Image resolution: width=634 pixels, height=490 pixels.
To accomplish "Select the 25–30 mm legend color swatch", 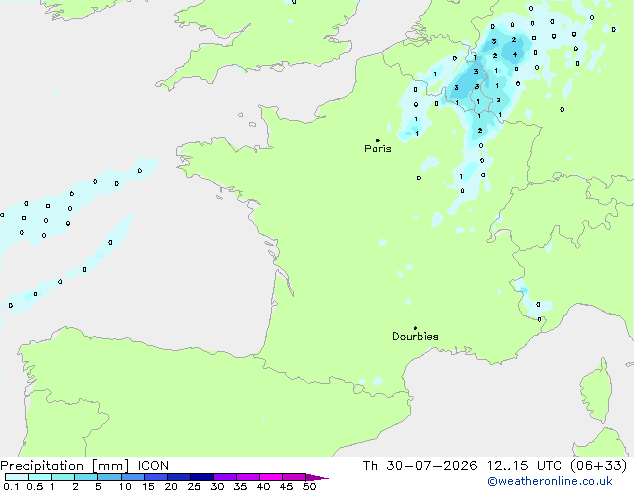I will 201,477.
